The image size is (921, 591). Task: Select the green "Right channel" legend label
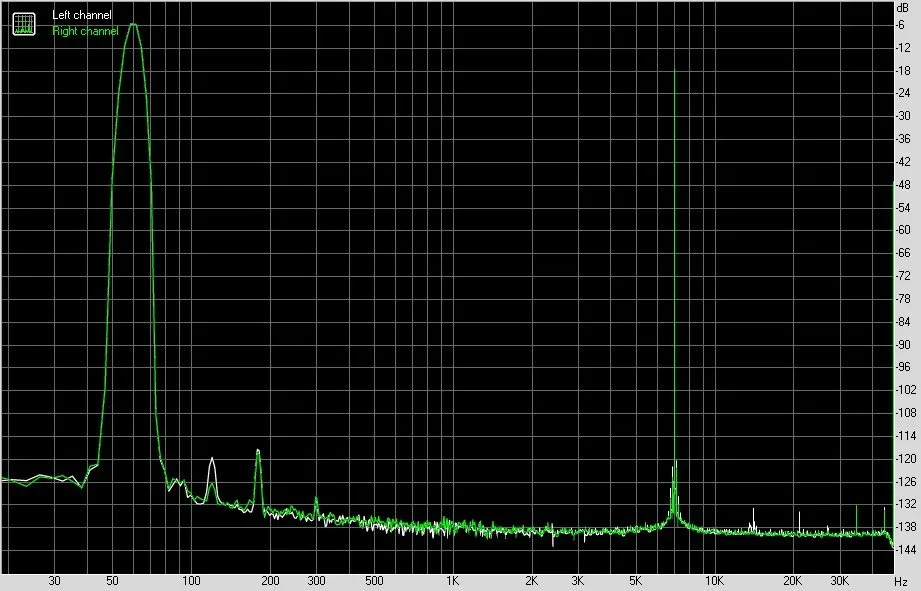[x=85, y=31]
